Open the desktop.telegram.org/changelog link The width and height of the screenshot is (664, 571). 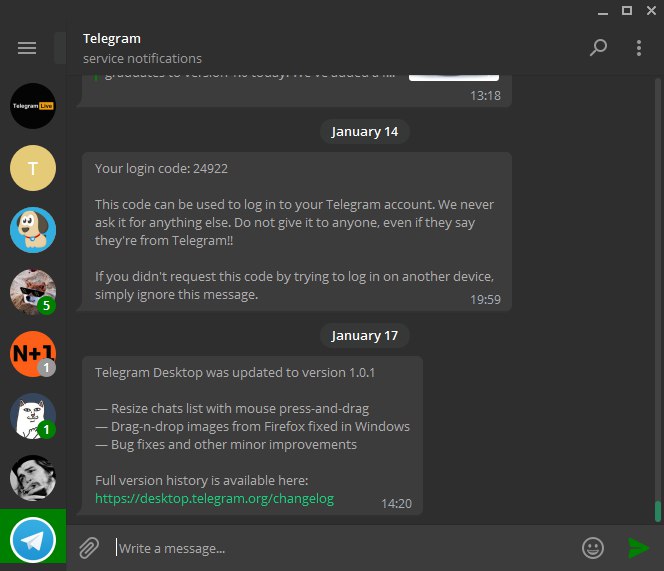(x=214, y=499)
